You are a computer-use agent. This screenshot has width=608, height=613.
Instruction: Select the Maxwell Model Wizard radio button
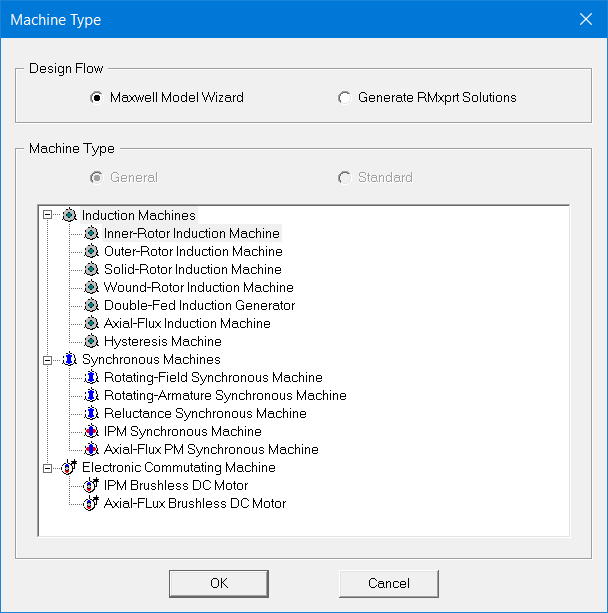pyautogui.click(x=96, y=97)
